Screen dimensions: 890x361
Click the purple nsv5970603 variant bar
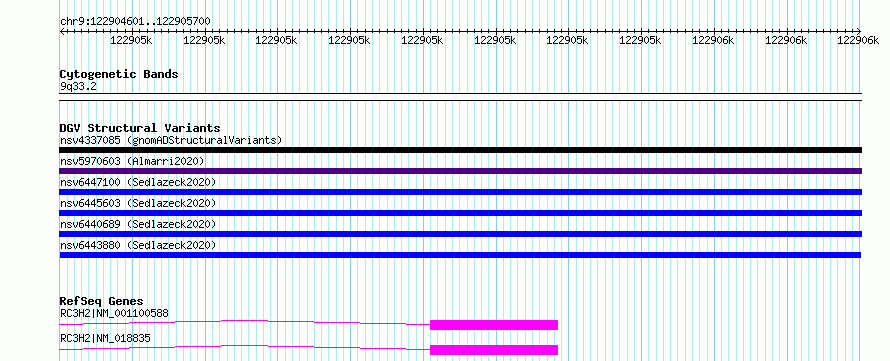(461, 171)
